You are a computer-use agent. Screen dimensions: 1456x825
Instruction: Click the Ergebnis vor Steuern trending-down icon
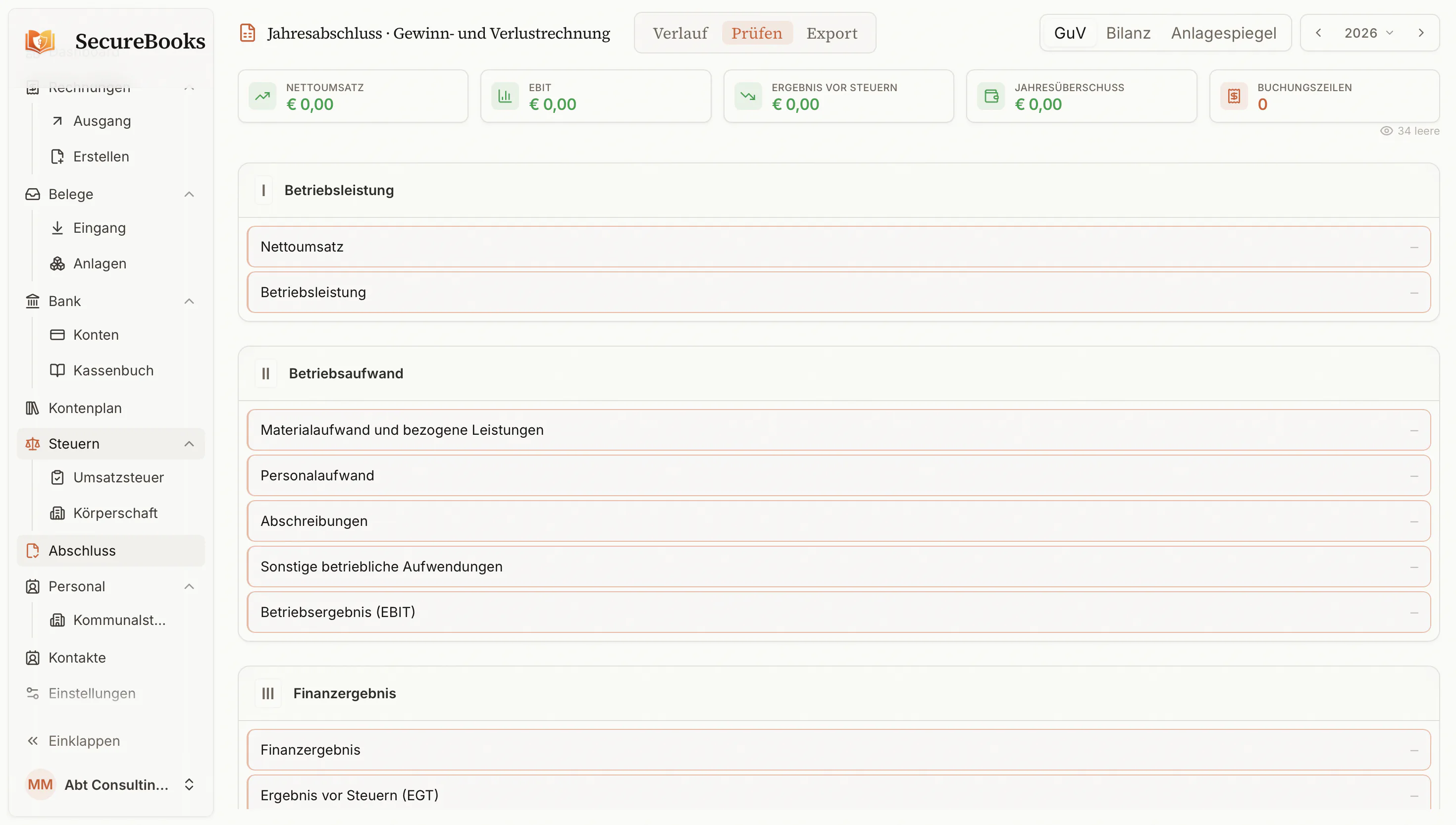coord(748,97)
